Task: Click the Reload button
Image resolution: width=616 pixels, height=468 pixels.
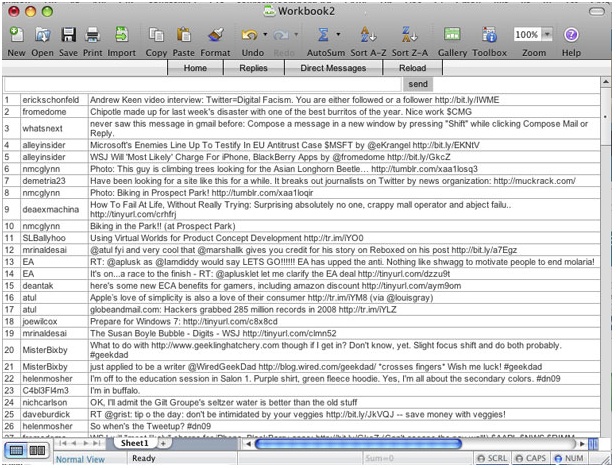Action: tap(413, 67)
